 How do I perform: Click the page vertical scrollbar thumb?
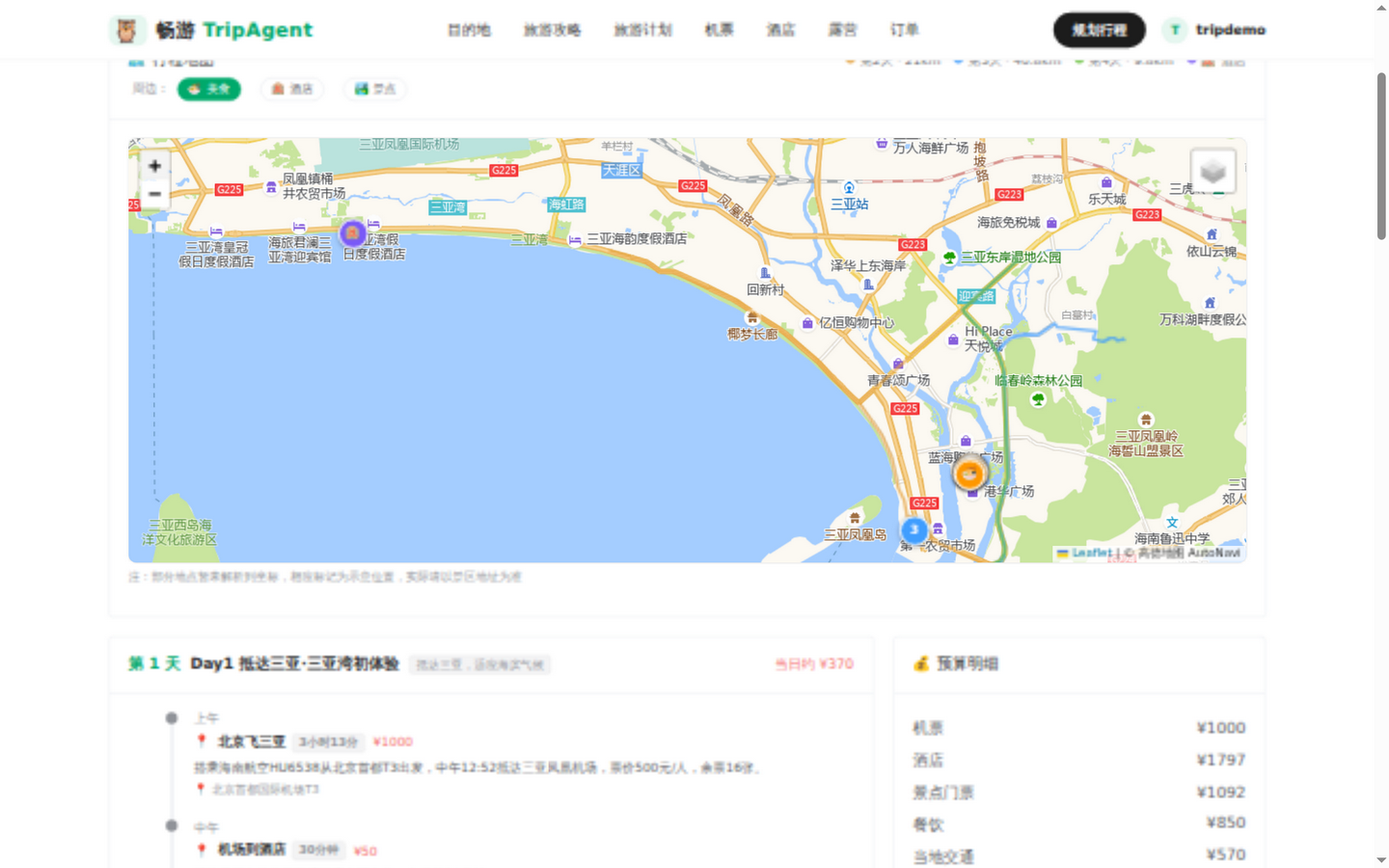click(x=1381, y=156)
